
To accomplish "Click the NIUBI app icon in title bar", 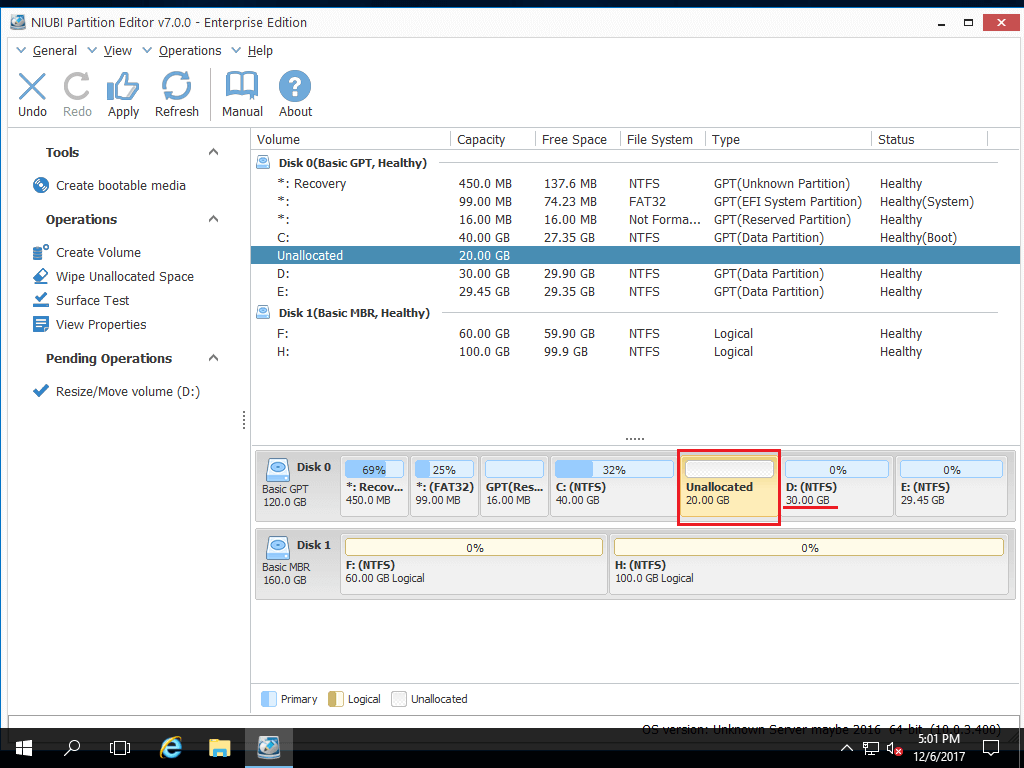I will coord(18,22).
